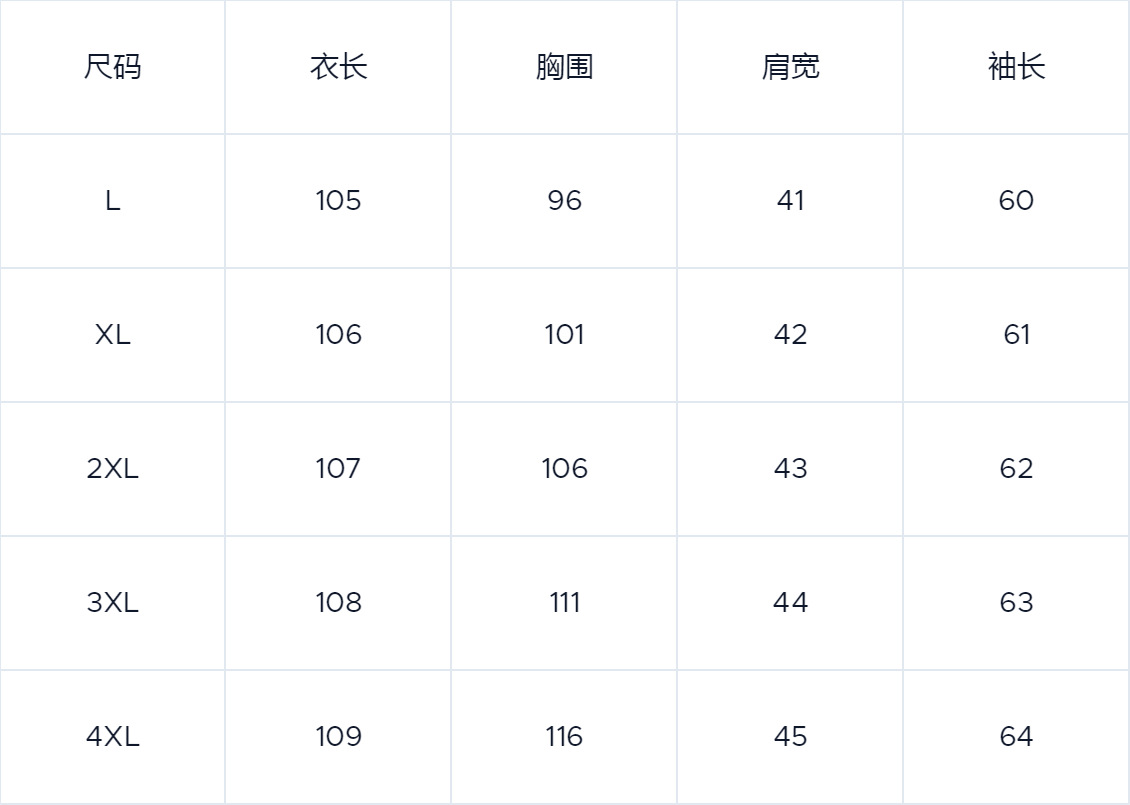Click the 尺码 header cell
Image resolution: width=1130 pixels, height=805 pixels.
(112, 67)
